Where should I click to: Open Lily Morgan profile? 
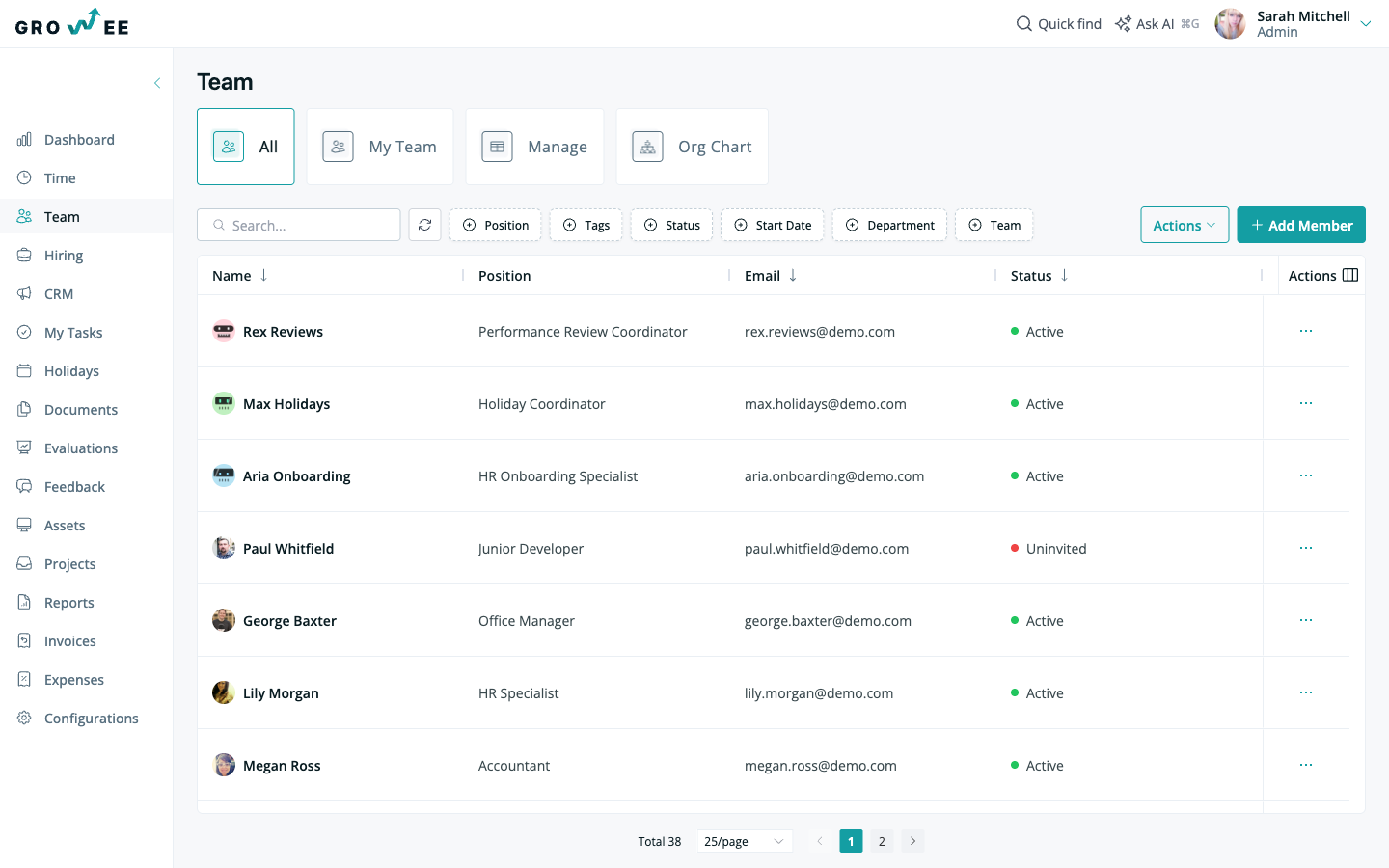[281, 693]
